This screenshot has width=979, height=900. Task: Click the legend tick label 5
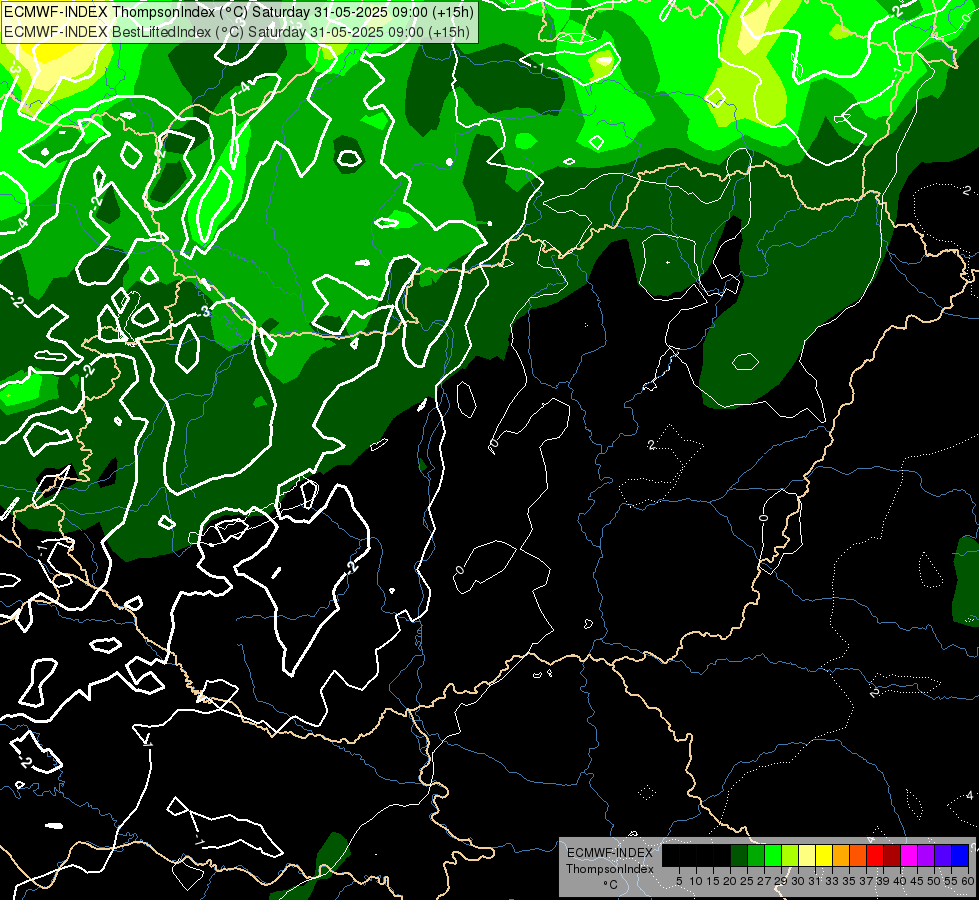pyautogui.click(x=679, y=881)
